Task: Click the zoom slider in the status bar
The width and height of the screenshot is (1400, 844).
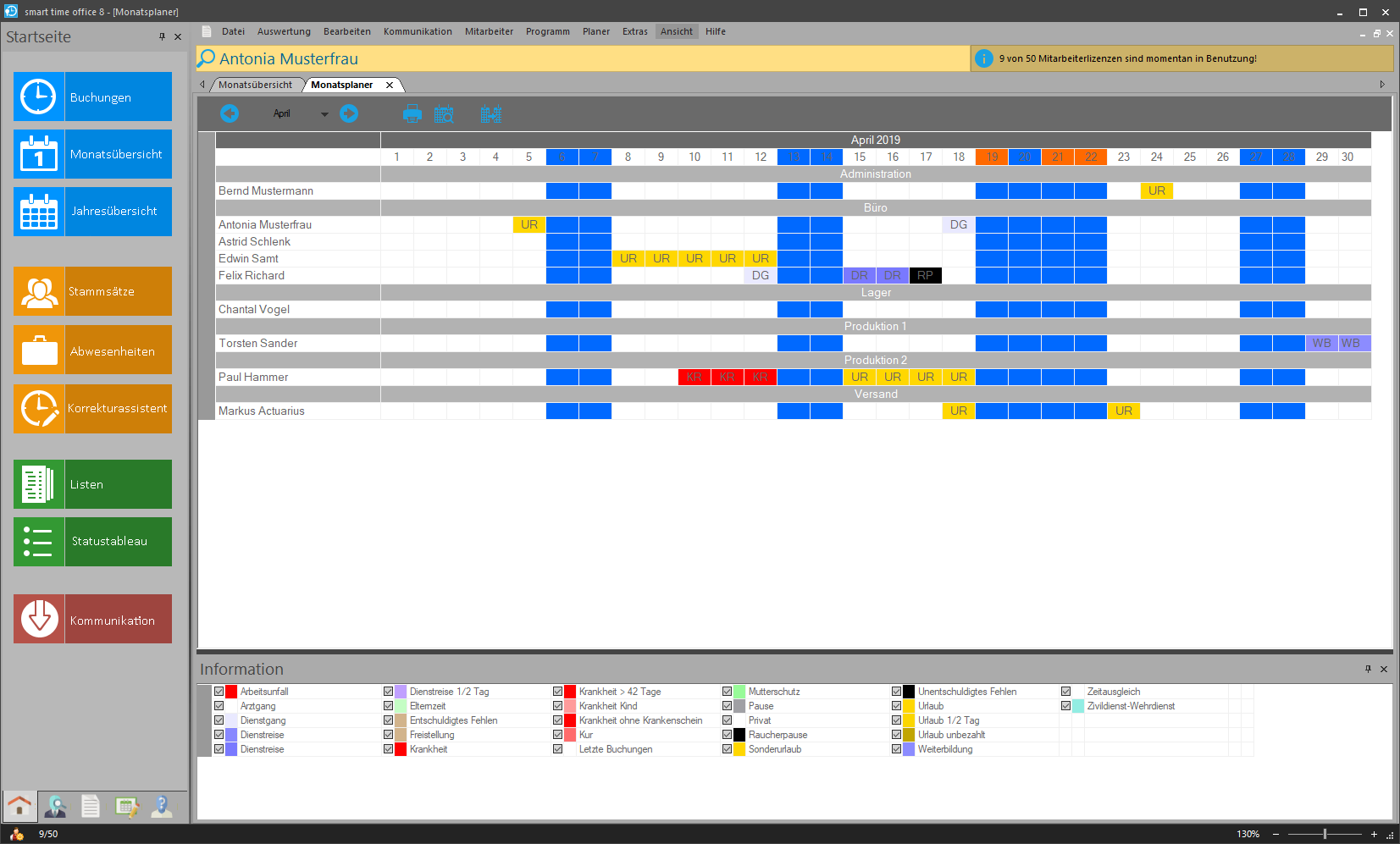Action: click(1325, 834)
